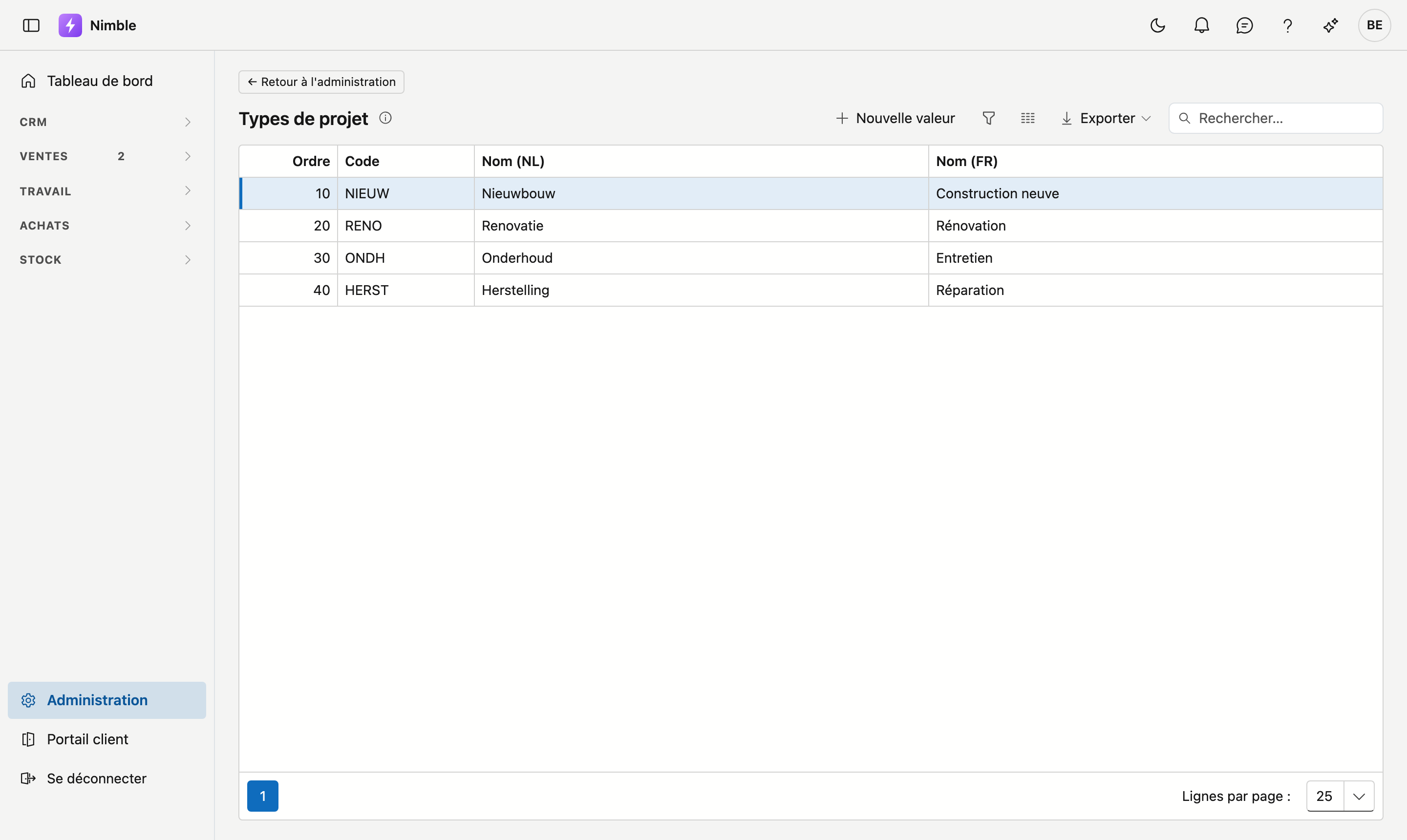Sort by Ordre column header
1407x840 pixels.
click(289, 161)
